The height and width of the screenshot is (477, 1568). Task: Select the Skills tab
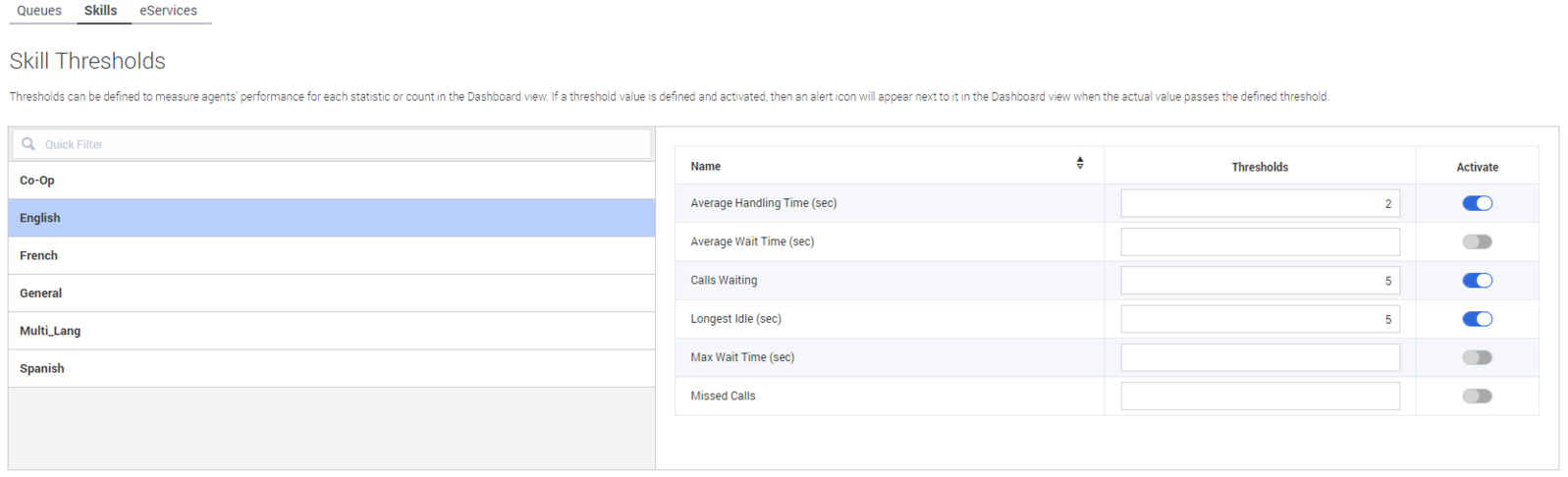100,11
